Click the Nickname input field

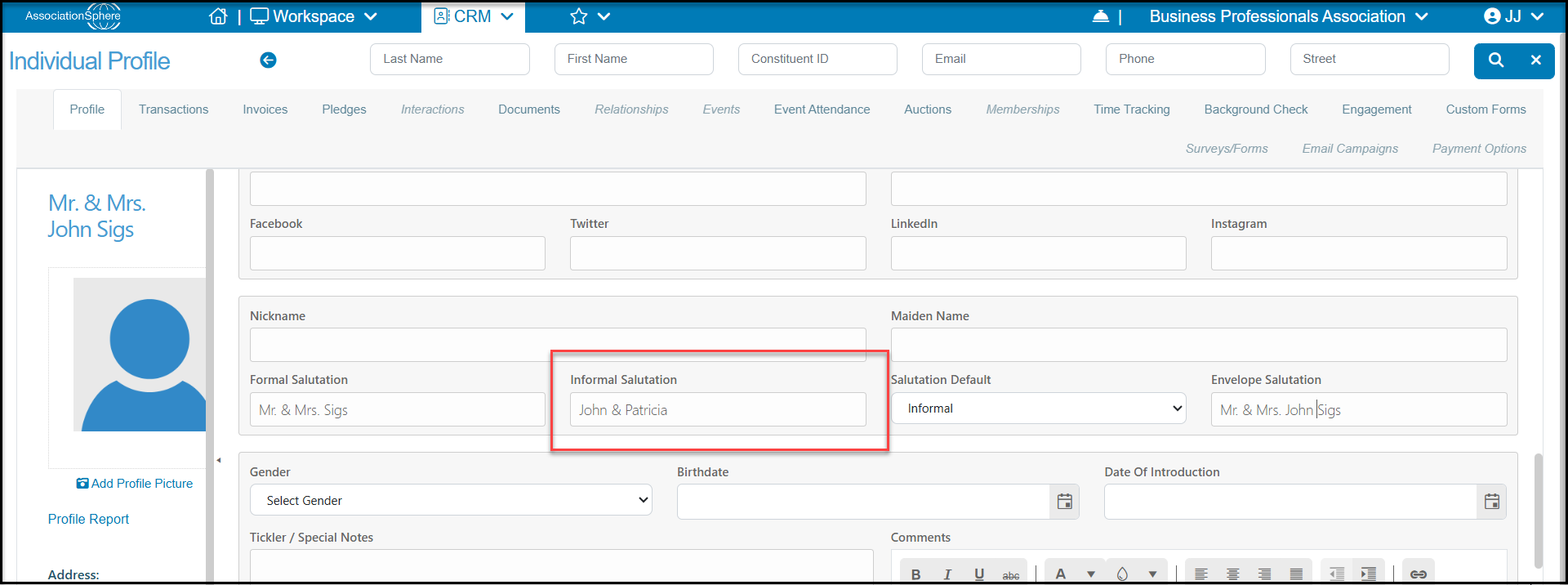[558, 345]
